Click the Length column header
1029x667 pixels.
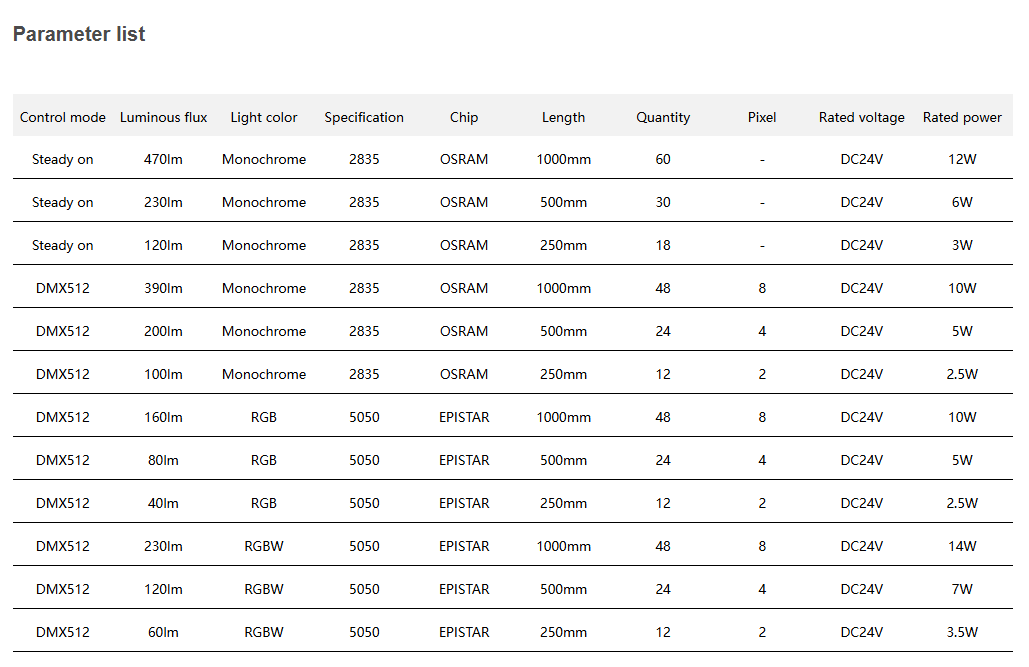[564, 117]
